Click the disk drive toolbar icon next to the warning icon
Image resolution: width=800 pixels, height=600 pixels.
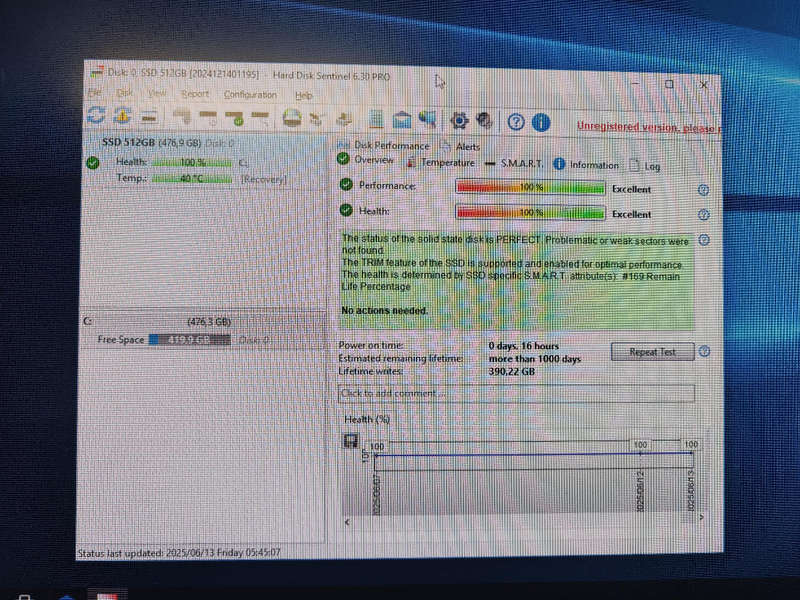click(x=148, y=117)
